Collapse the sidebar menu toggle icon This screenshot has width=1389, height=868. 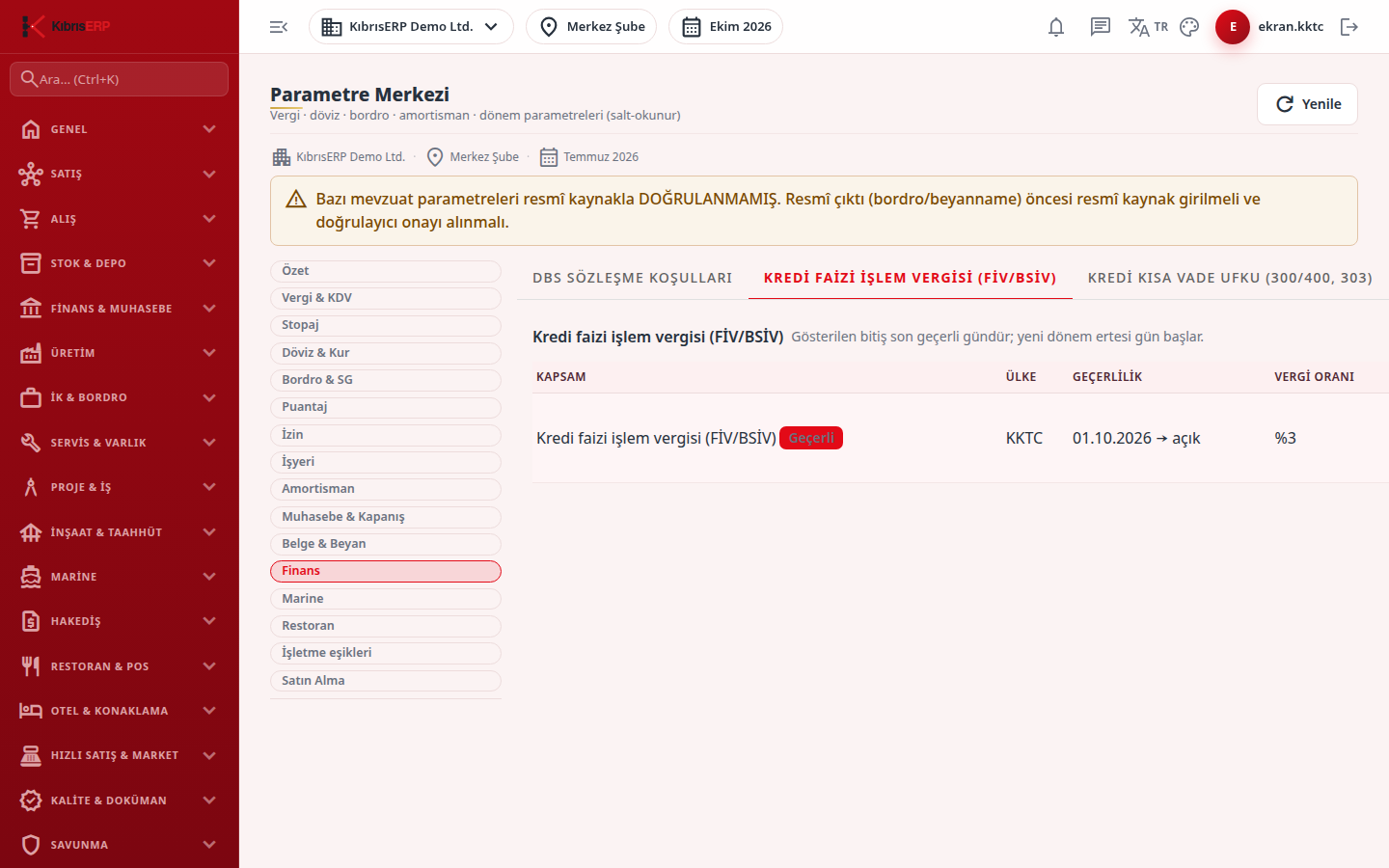279,27
